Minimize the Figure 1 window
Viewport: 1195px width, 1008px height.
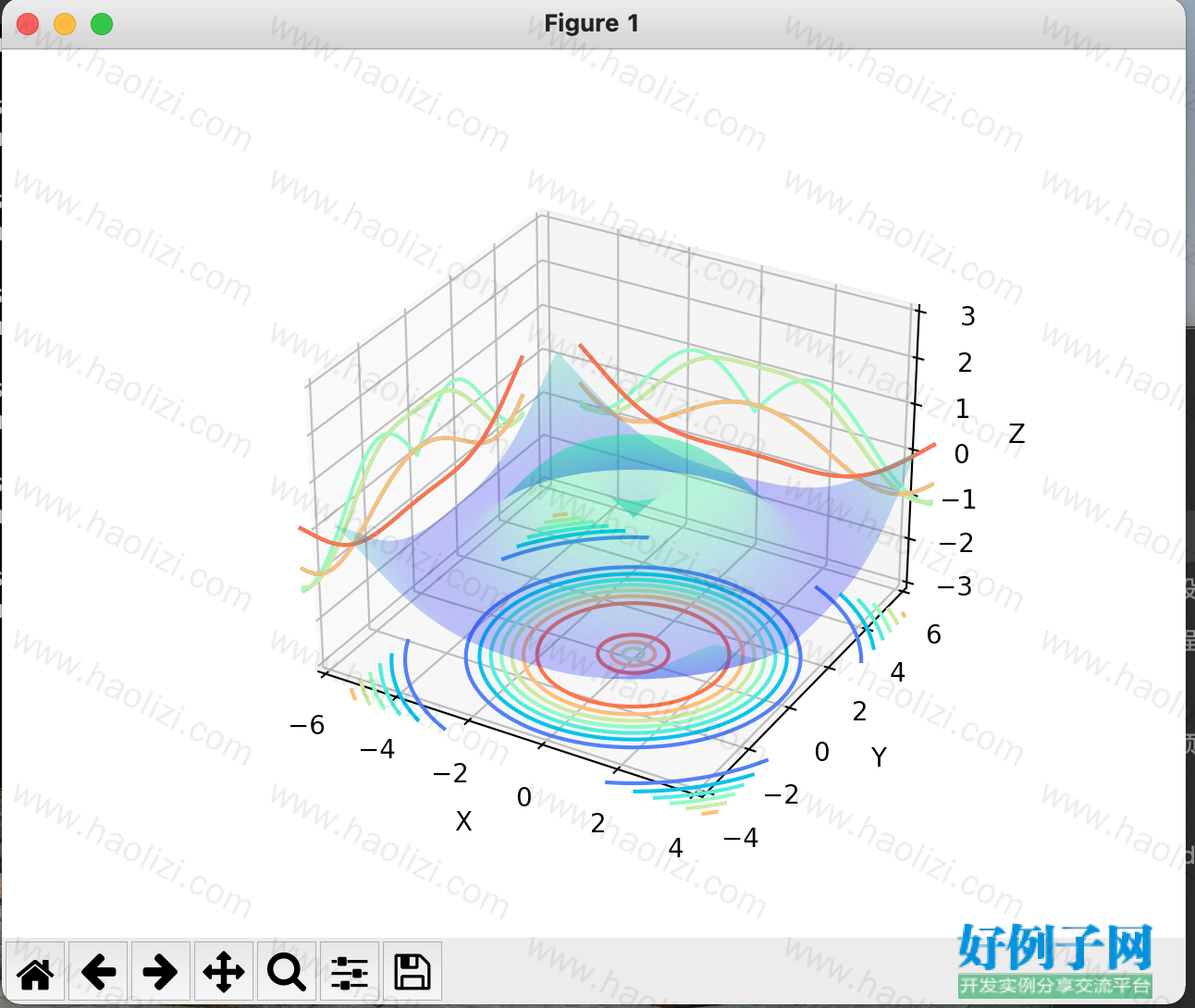point(65,24)
